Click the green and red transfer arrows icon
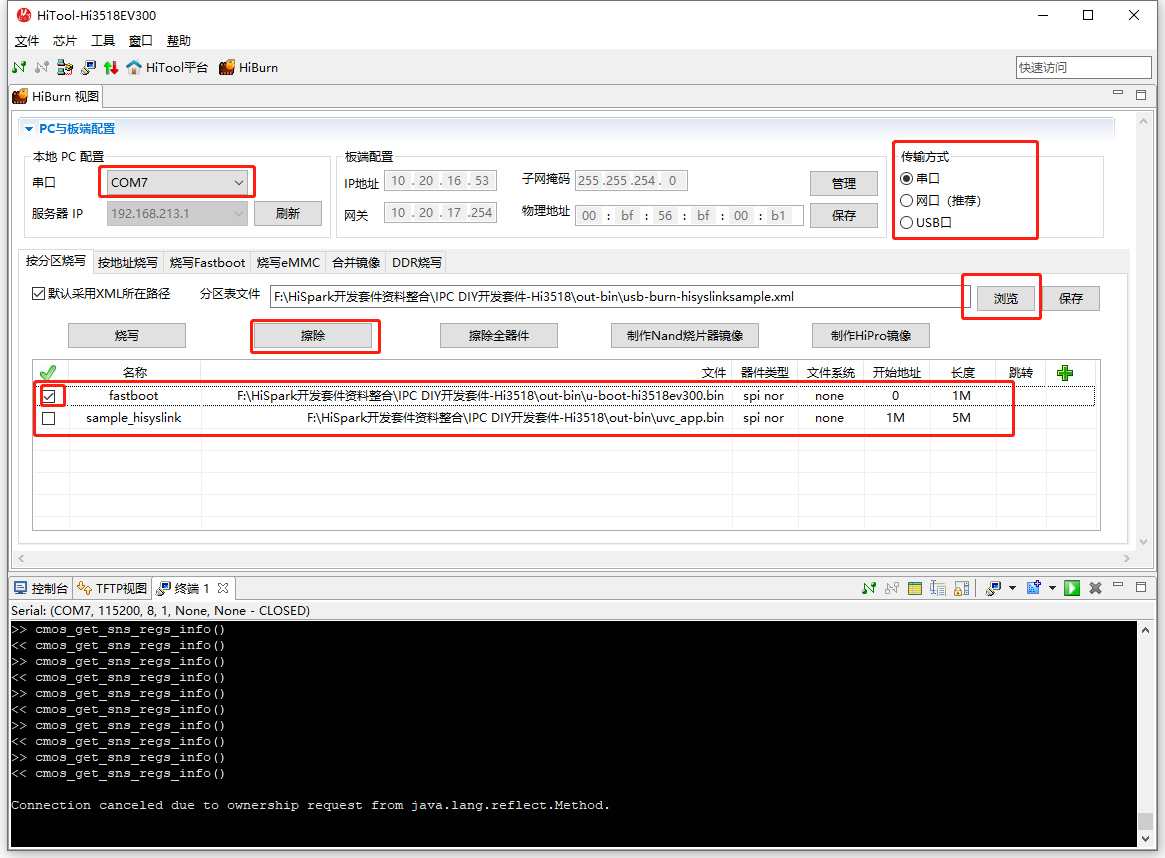 click(111, 68)
